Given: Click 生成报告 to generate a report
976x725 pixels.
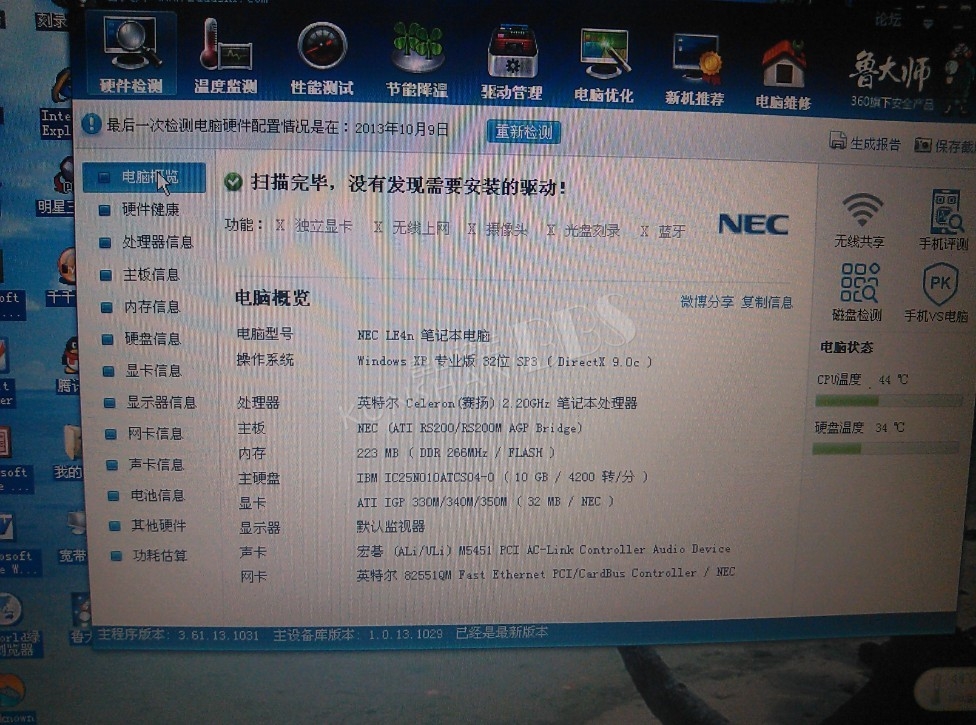Looking at the screenshot, I should (865, 143).
